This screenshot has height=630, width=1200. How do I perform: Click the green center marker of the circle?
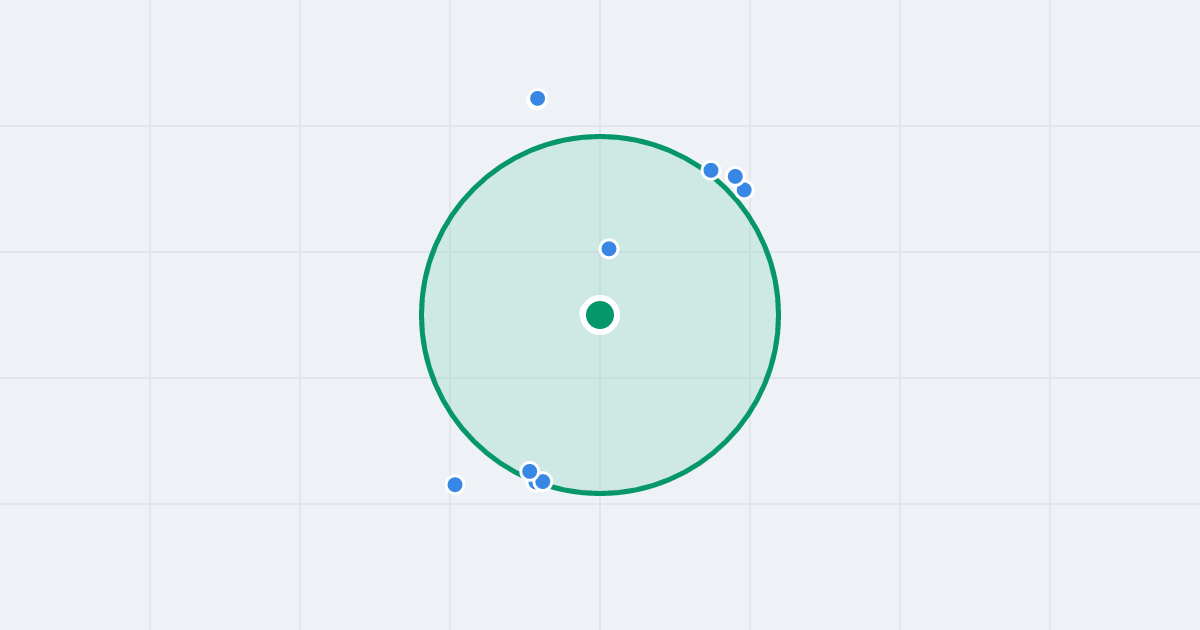pos(600,315)
